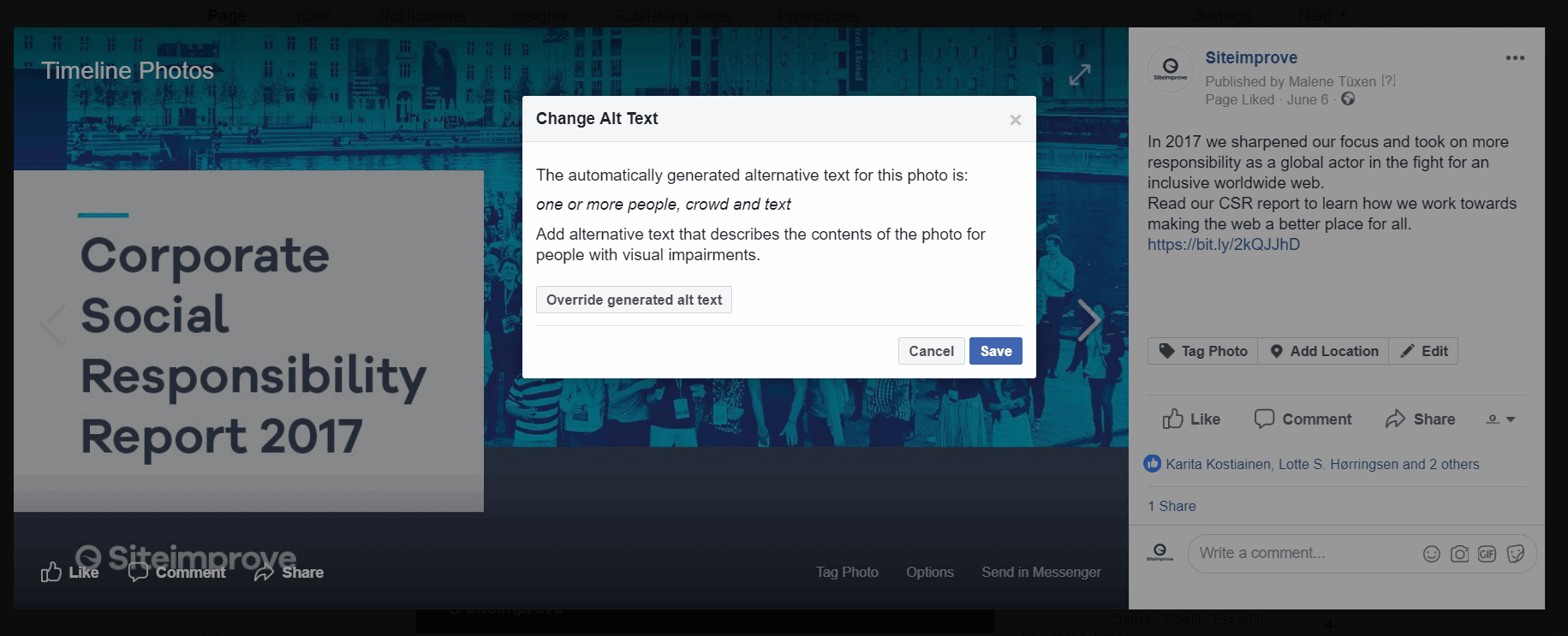Like the post in sidebar

pyautogui.click(x=1191, y=419)
